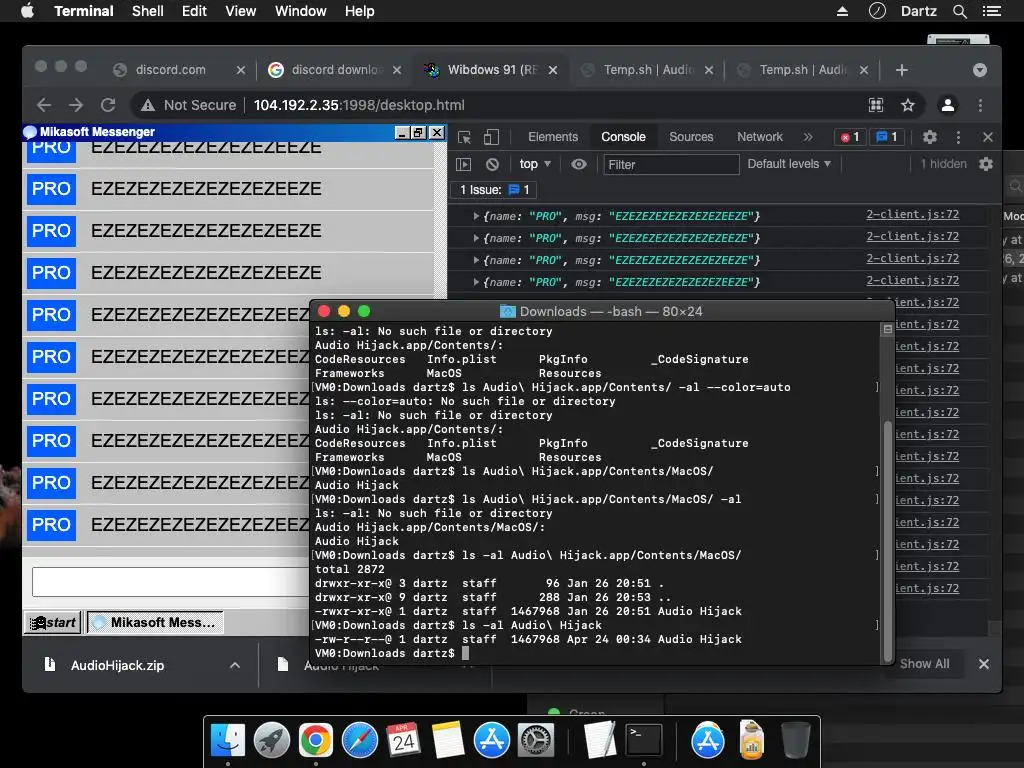Click the Mikasoft Messenger input box

coord(171,581)
